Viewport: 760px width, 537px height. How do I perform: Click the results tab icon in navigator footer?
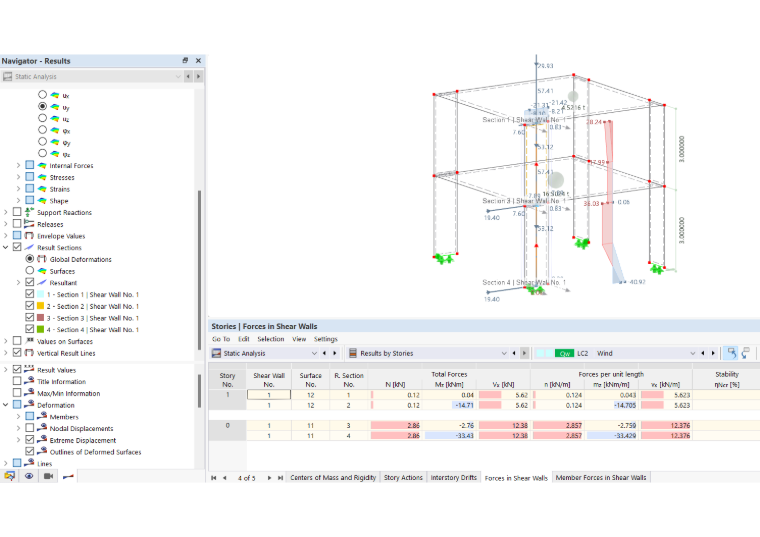pos(68,476)
